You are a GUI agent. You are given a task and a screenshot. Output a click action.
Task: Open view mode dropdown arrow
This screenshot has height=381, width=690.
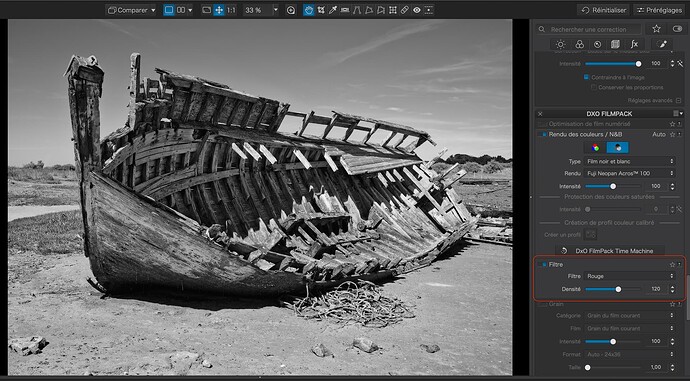[x=190, y=10]
